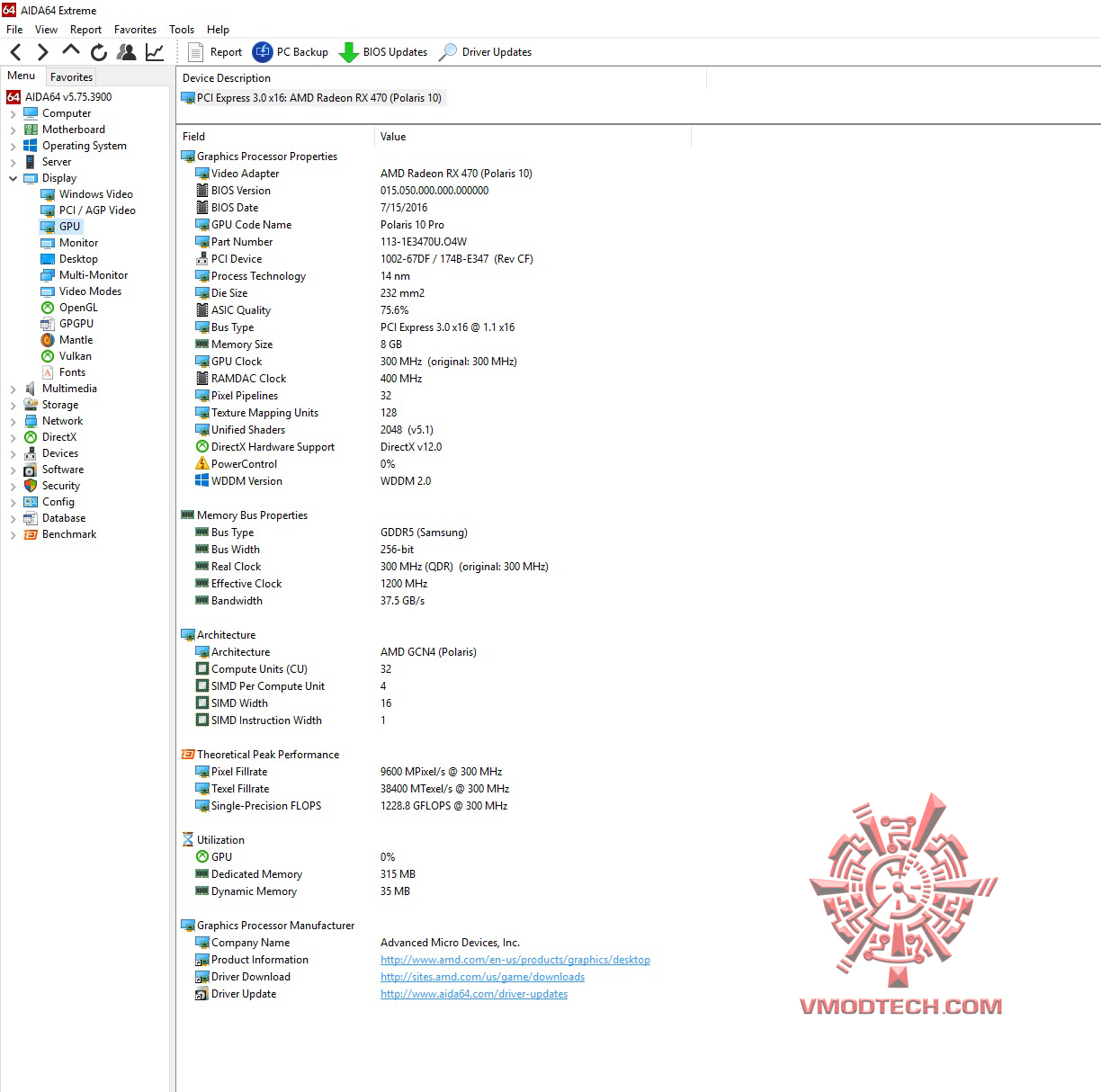Screen dimensions: 1101x1092
Task: Open the aida64.com driver-updates link
Action: tap(474, 994)
